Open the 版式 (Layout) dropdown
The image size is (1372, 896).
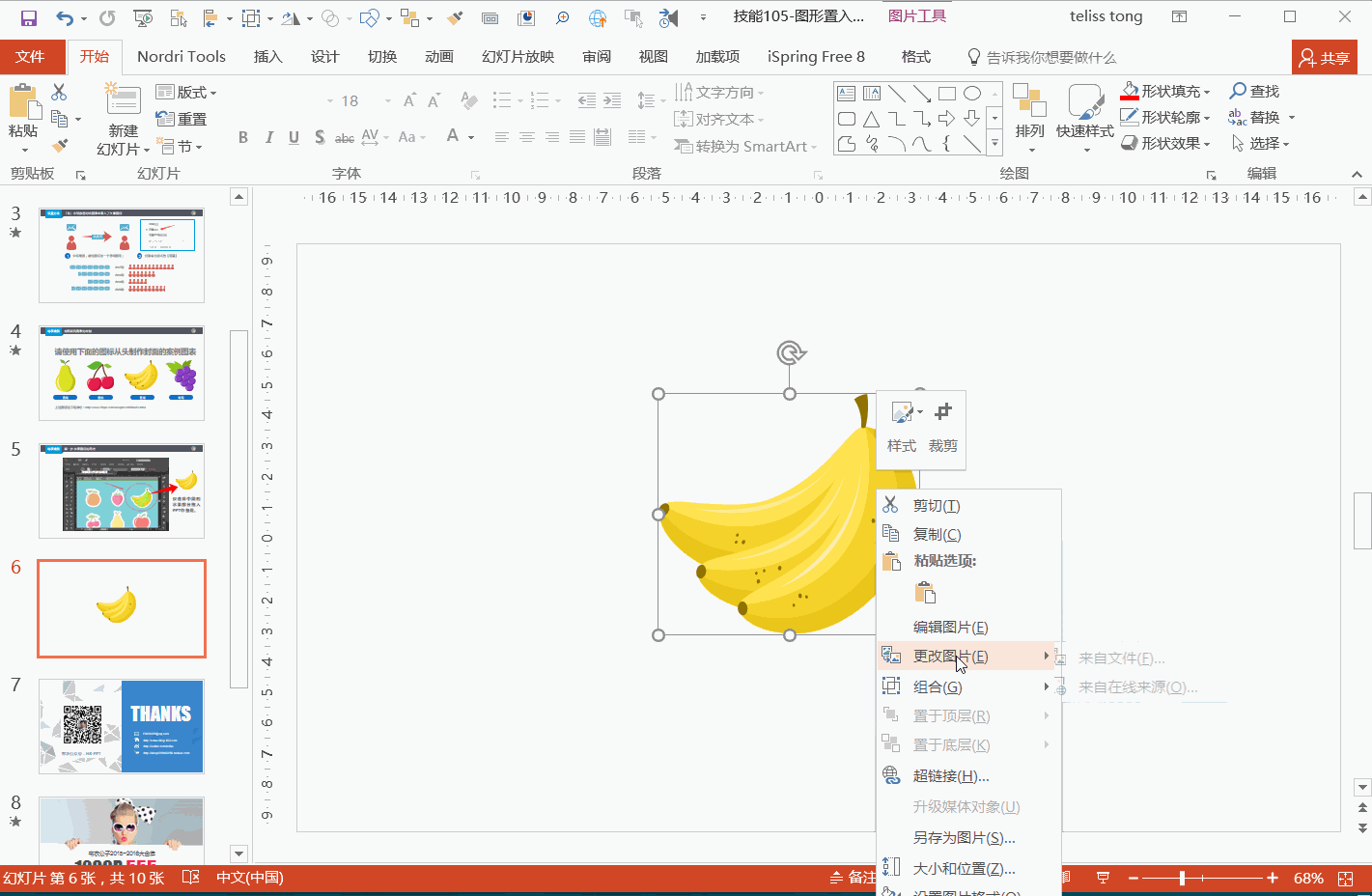186,92
